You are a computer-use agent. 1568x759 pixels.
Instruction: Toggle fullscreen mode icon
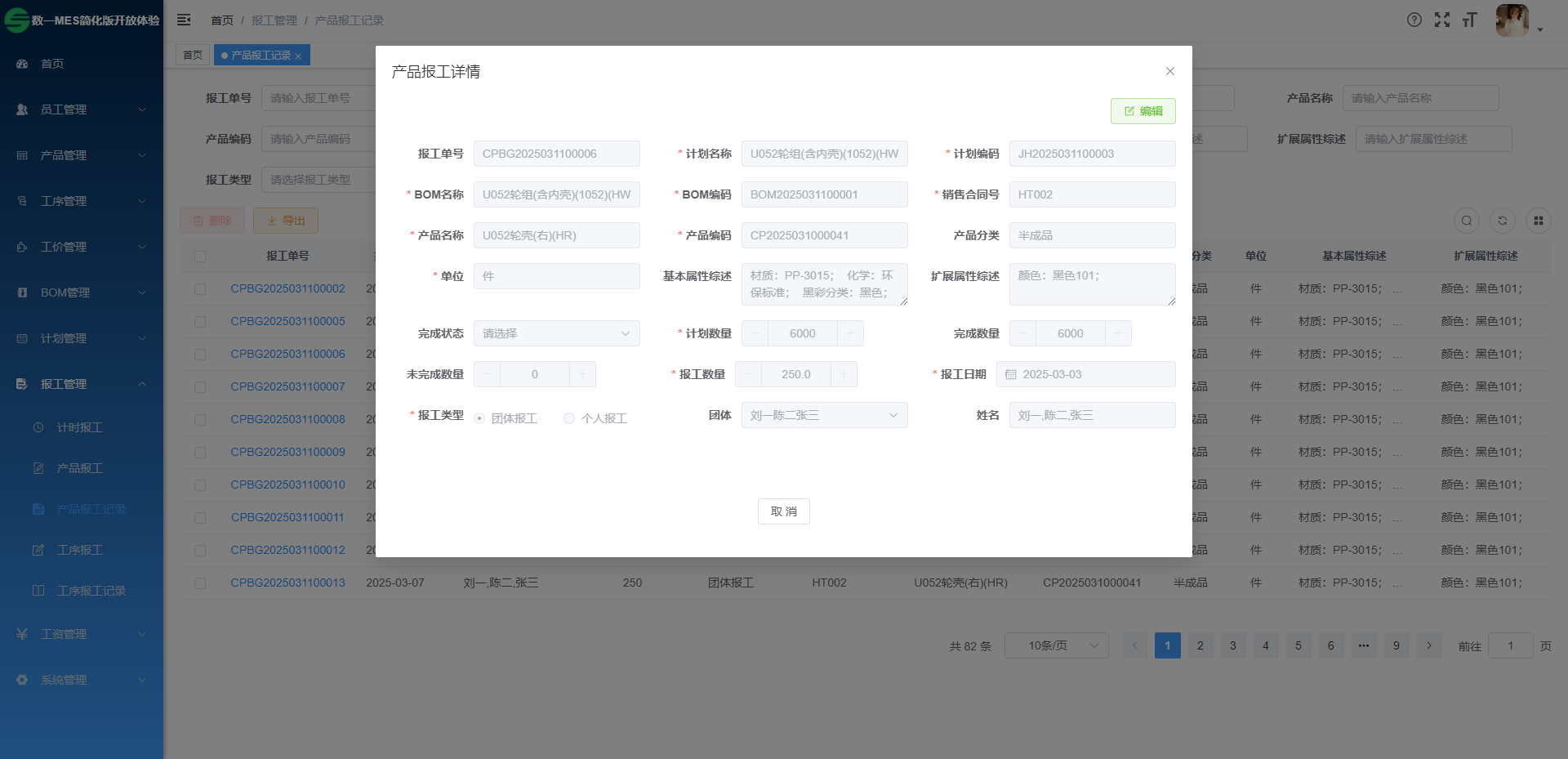[1442, 20]
